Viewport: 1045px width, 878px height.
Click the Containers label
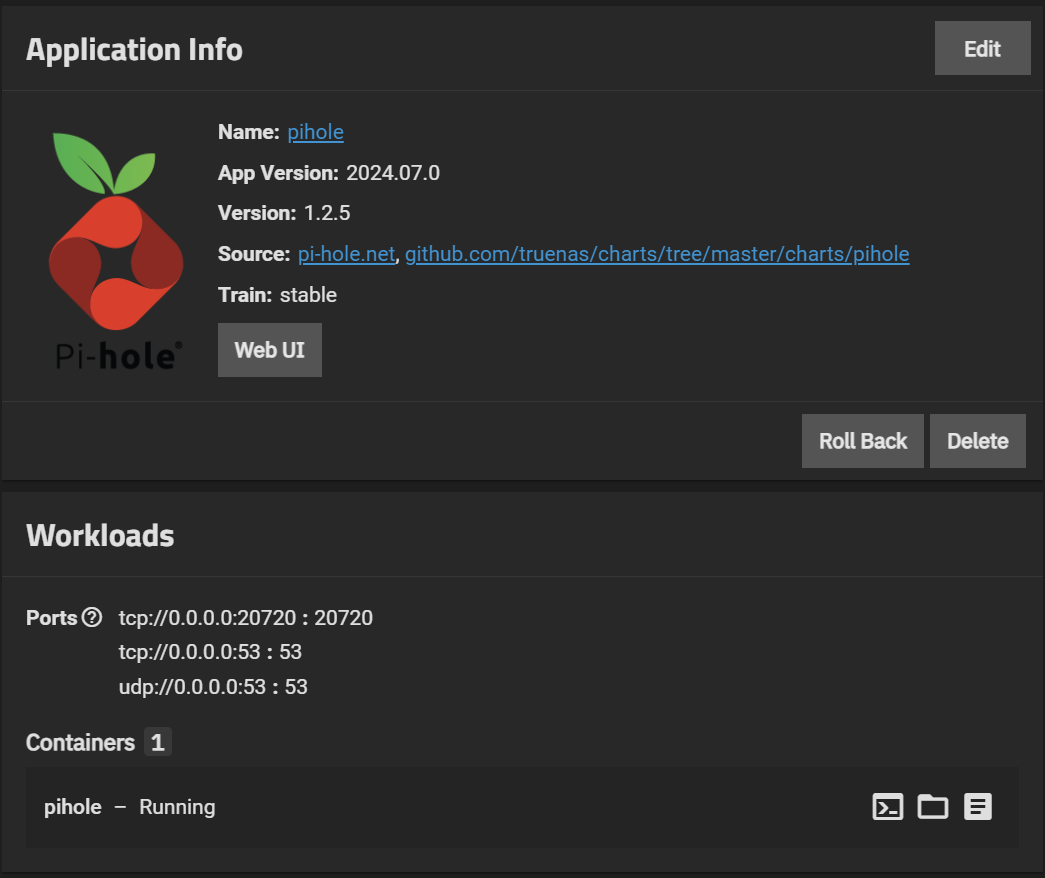[x=80, y=742]
